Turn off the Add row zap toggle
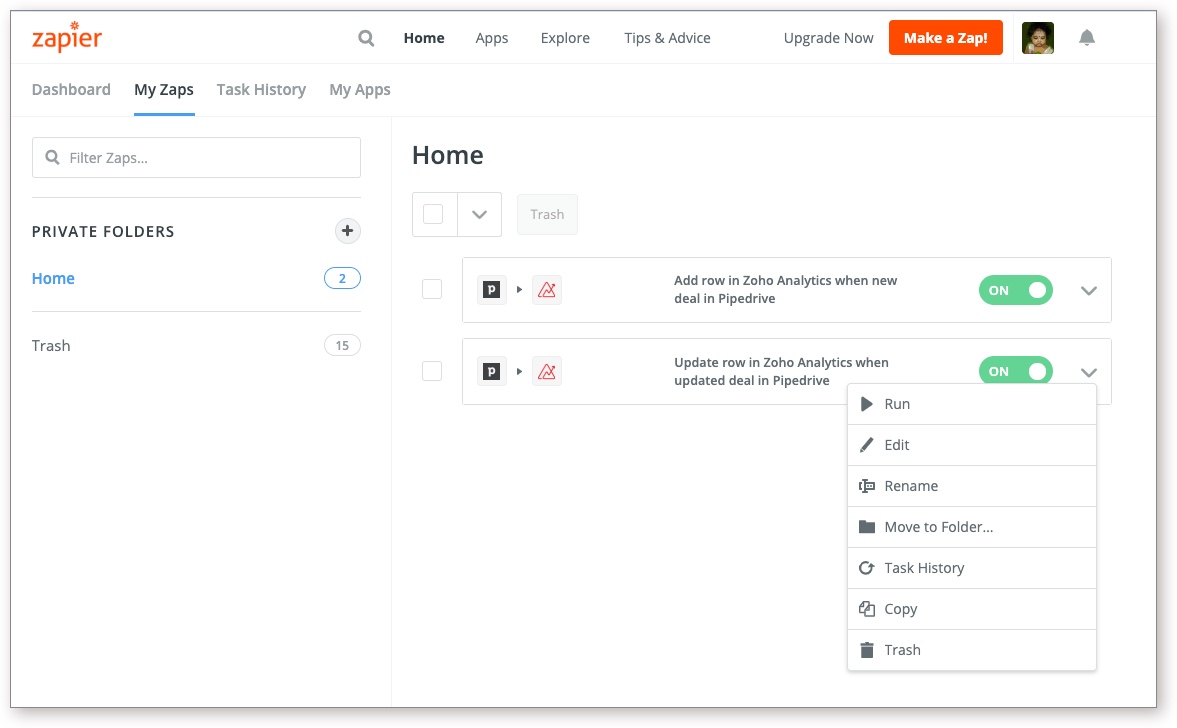 1015,290
